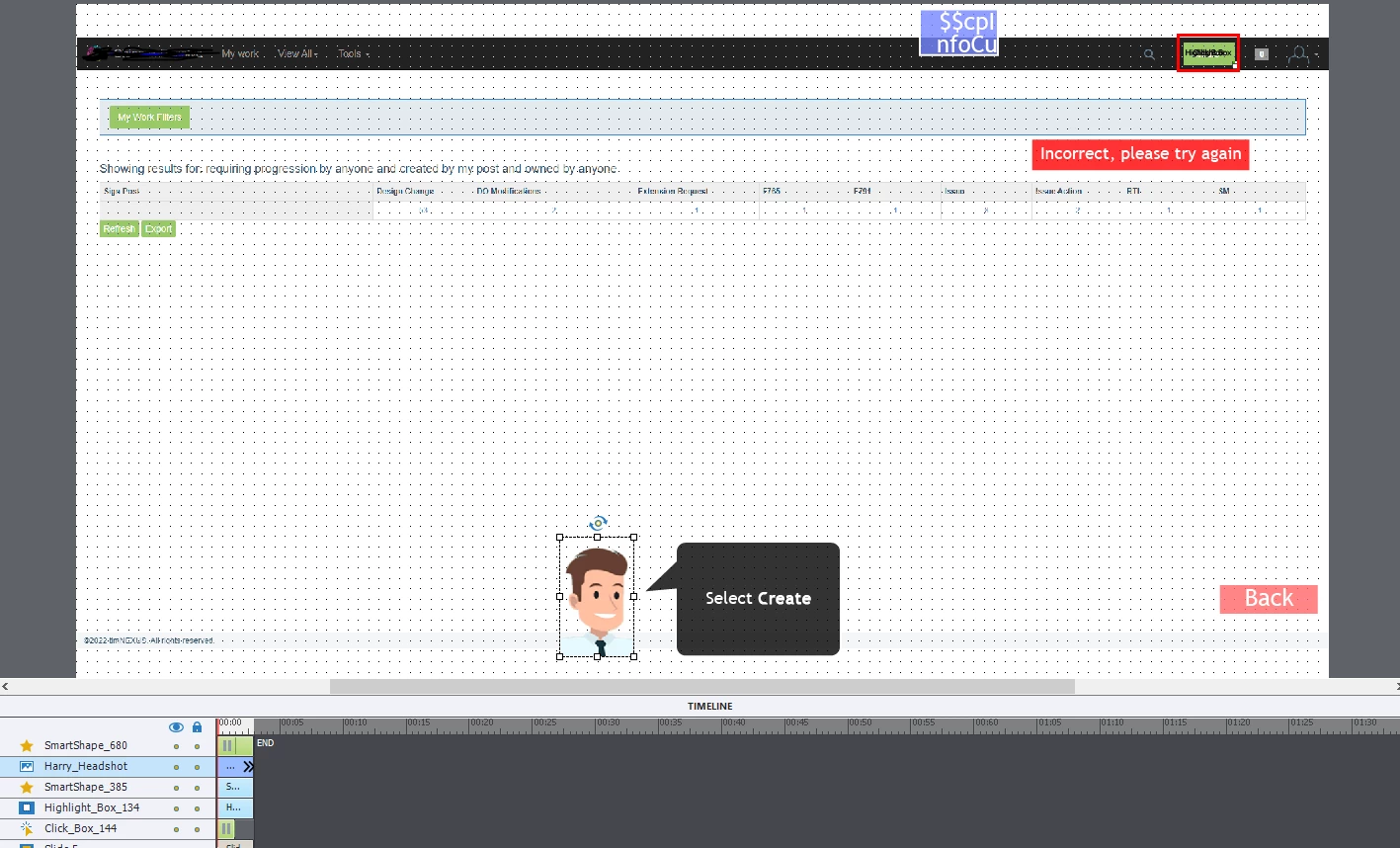The height and width of the screenshot is (848, 1400).
Task: Select the SmartShape_680 layer name
Action: click(x=86, y=745)
